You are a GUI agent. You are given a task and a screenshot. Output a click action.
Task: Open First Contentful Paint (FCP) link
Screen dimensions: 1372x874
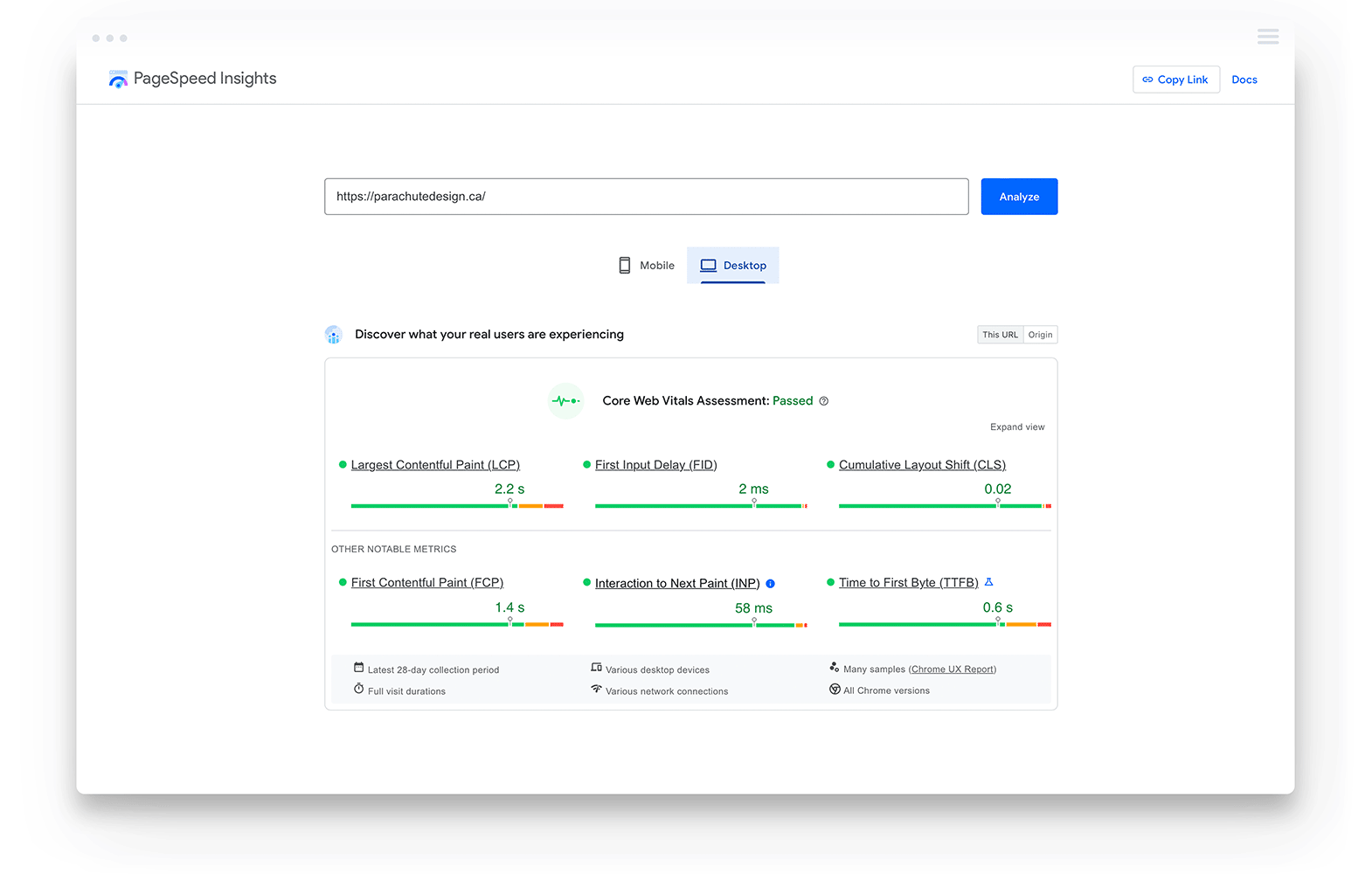pos(427,583)
